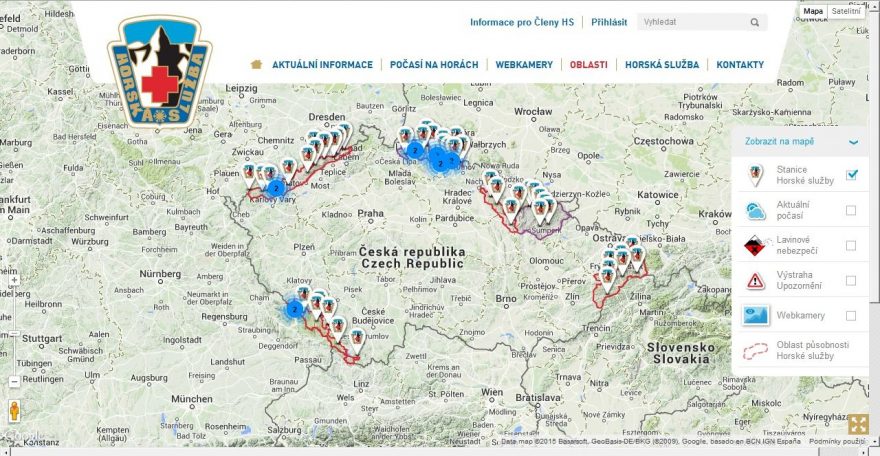Open the Oblasti menu item

click(x=589, y=65)
